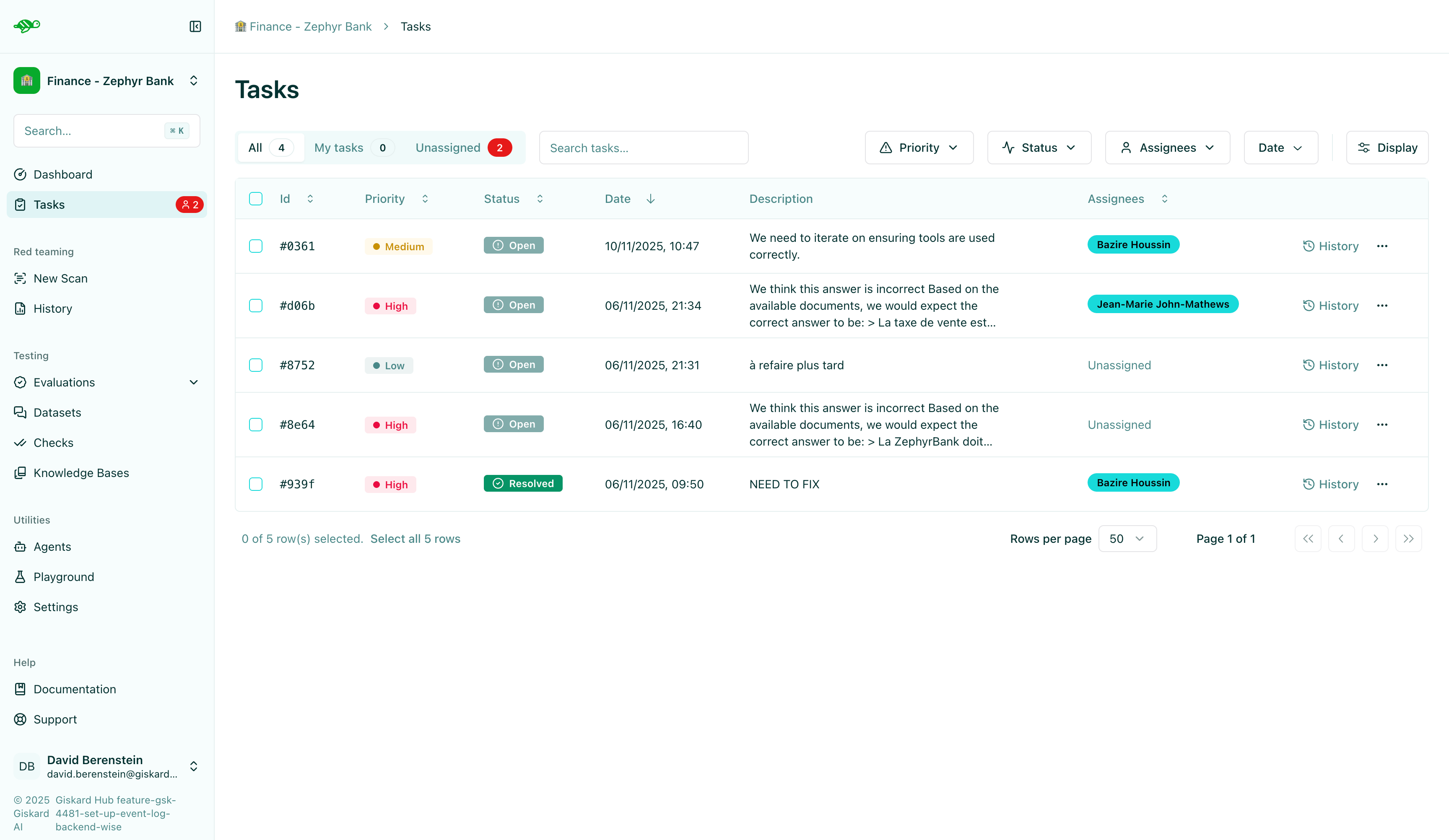Start a New Scan under Red teaming
This screenshot has width=1449, height=840.
tap(60, 278)
